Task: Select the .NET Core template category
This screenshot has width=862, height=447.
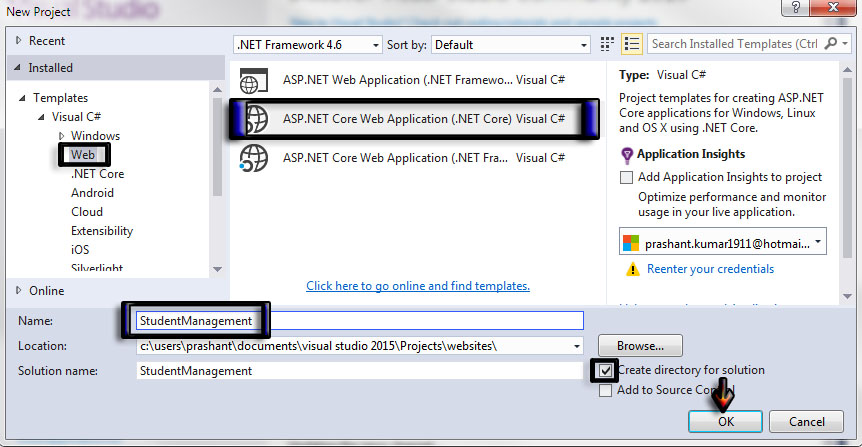Action: (97, 174)
